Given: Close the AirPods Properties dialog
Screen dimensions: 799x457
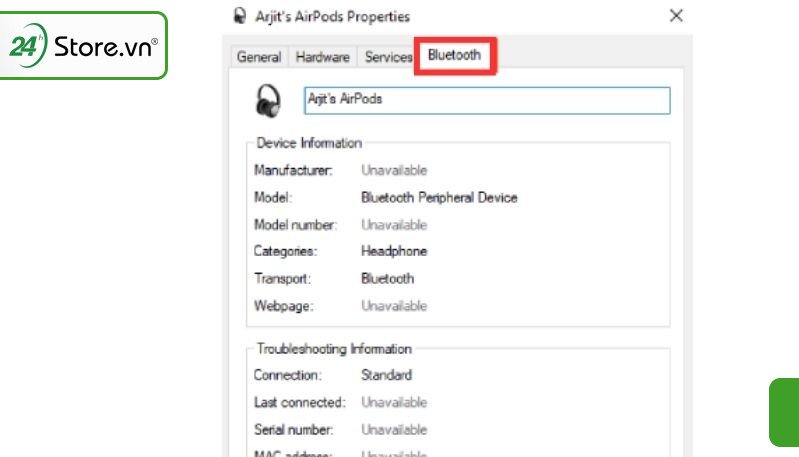Looking at the screenshot, I should [677, 16].
